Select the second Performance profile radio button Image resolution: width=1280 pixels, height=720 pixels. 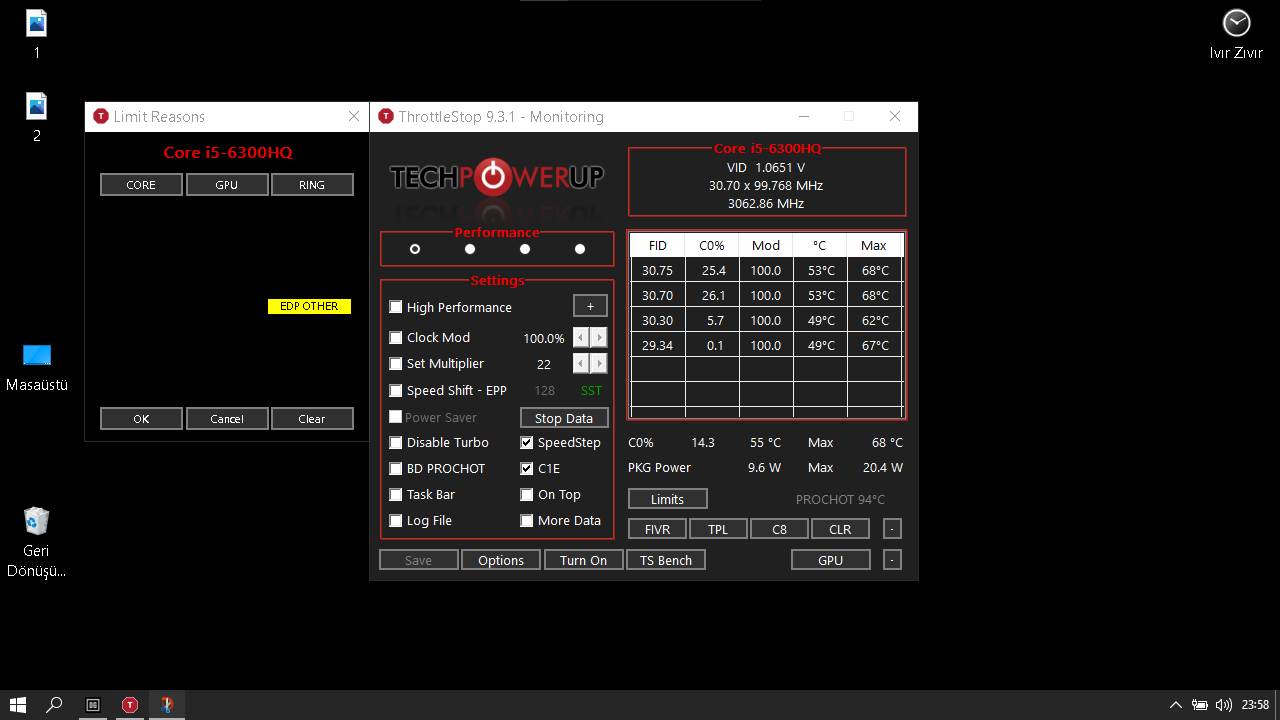tap(470, 249)
